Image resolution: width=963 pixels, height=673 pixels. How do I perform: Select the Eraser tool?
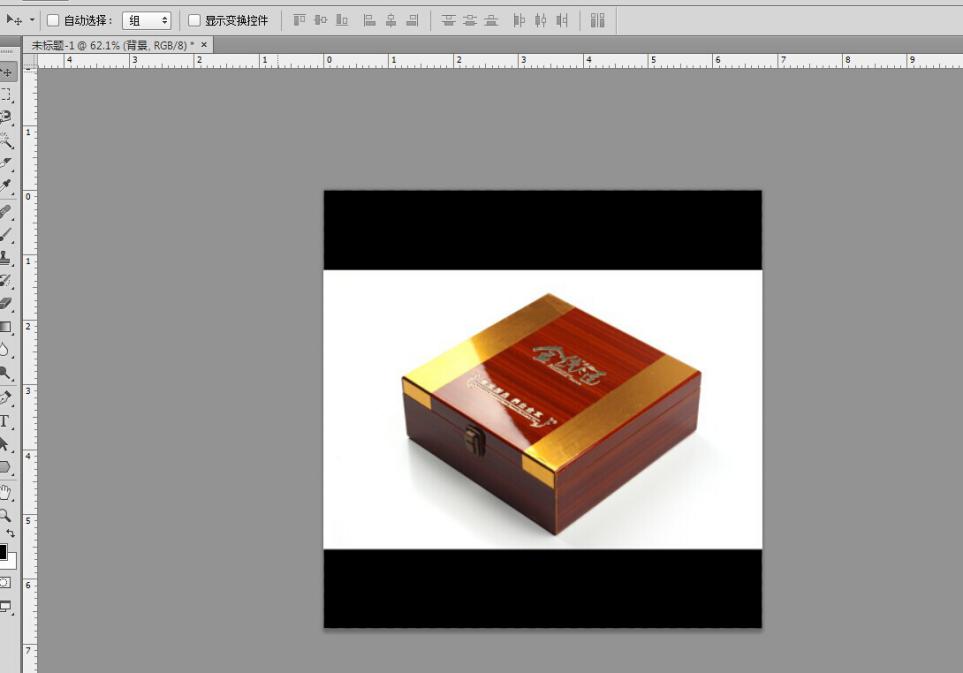6,304
